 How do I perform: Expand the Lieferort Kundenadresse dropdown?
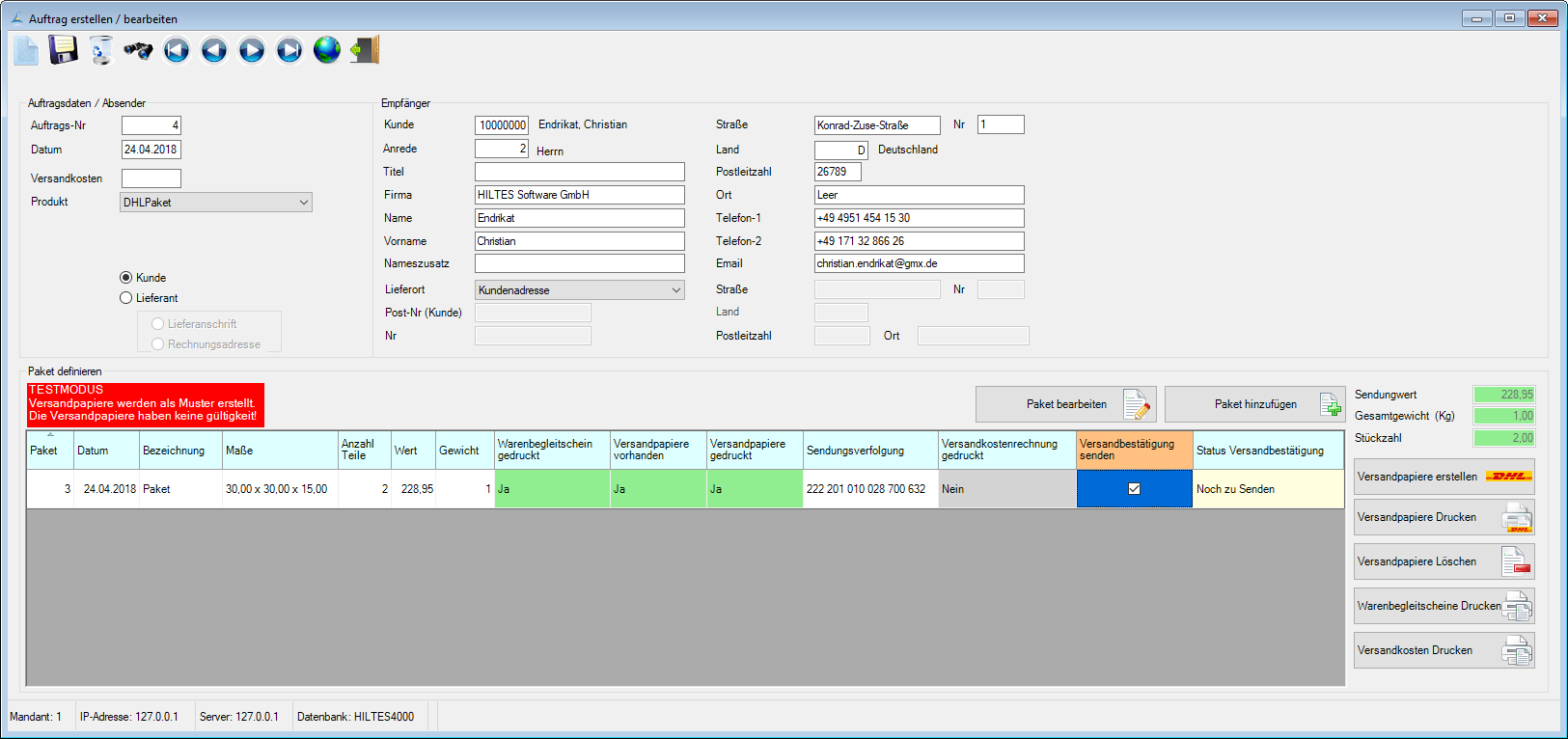(x=675, y=290)
